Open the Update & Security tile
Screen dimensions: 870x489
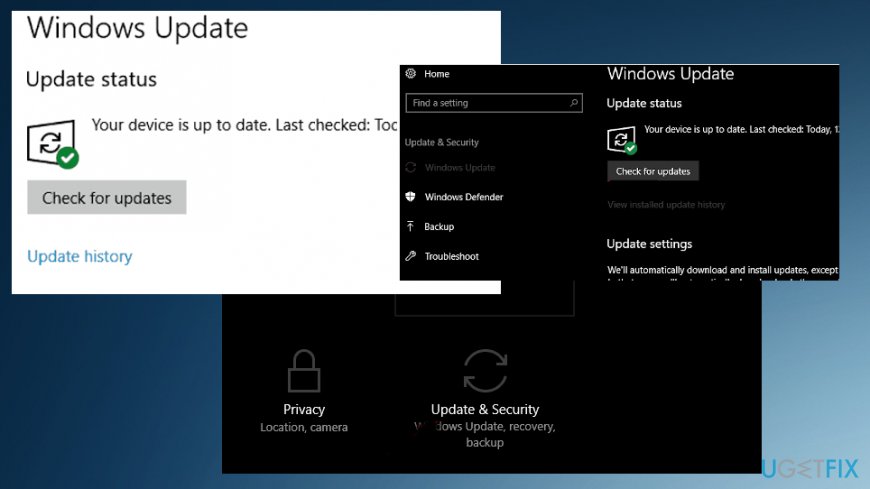click(x=485, y=399)
